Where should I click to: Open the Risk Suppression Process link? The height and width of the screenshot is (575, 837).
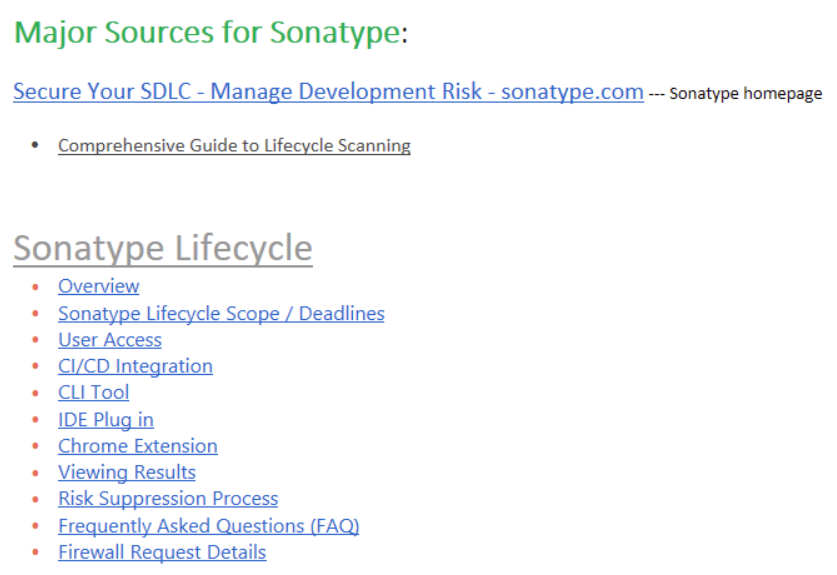168,498
